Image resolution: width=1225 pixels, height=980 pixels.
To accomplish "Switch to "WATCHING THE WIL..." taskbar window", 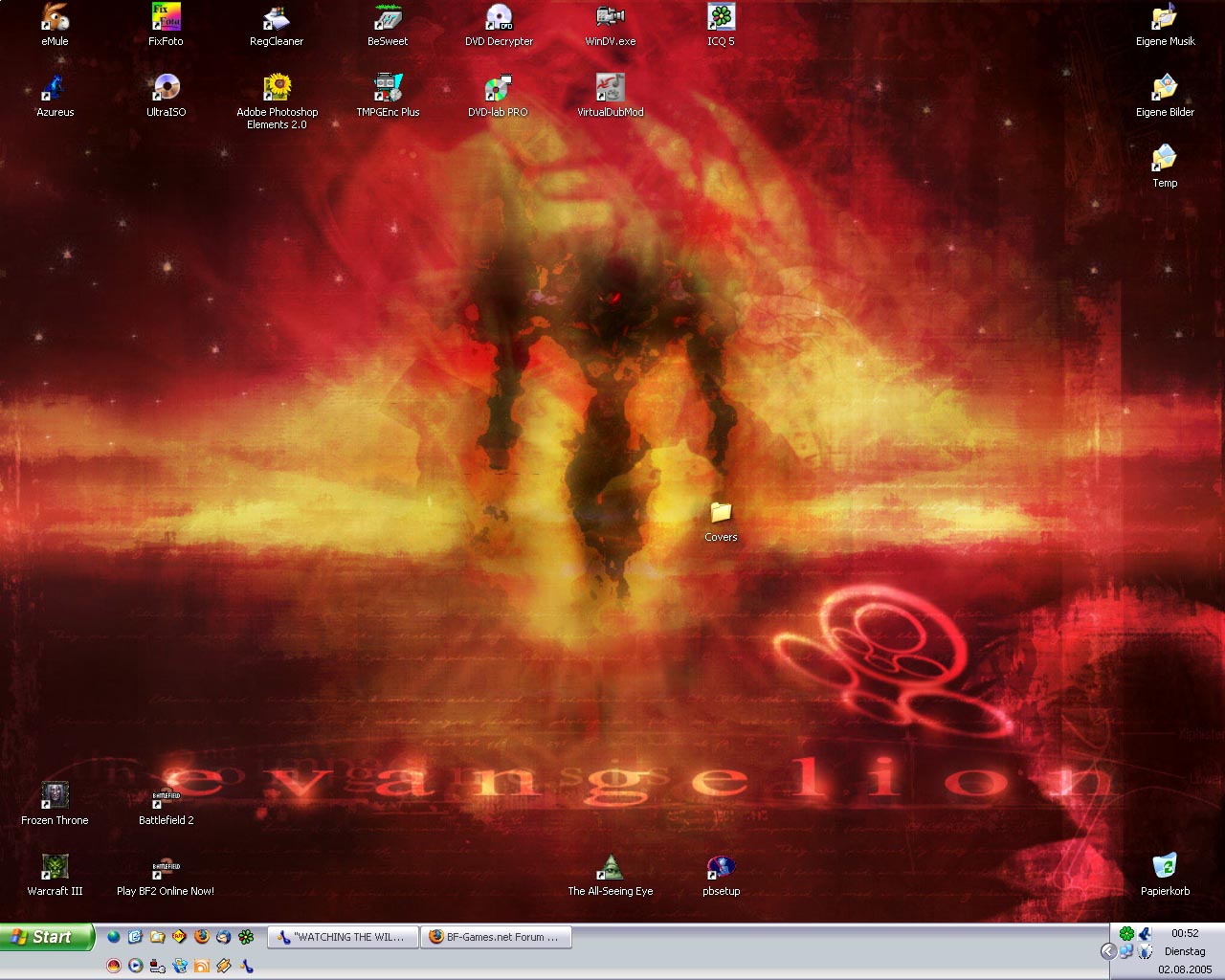I will tap(344, 937).
